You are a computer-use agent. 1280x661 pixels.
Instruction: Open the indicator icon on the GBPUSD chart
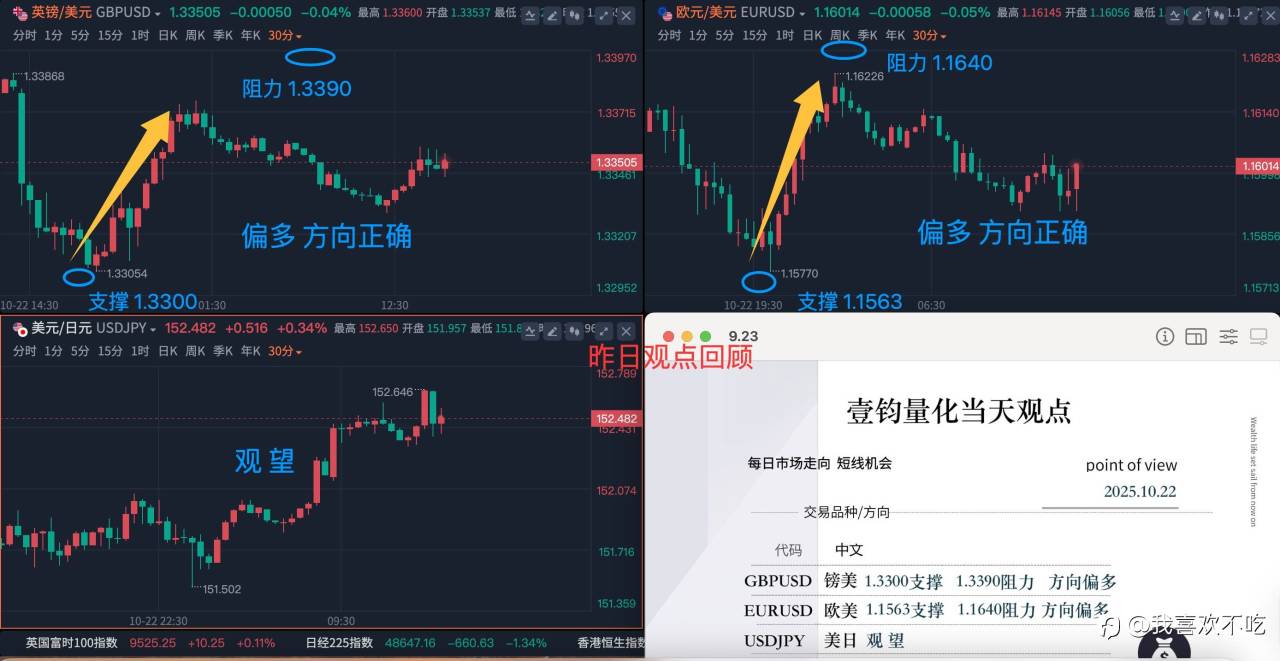[x=530, y=16]
